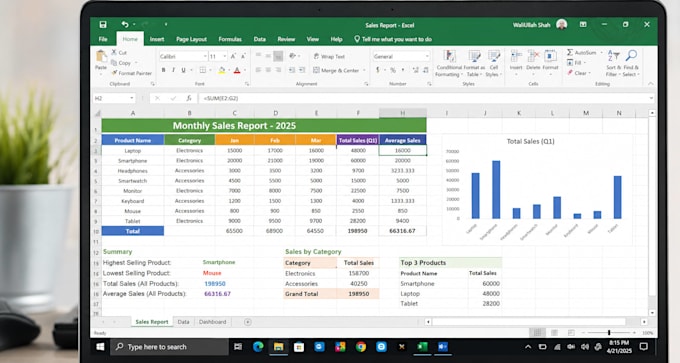
Task: Open Microsoft Edge from the taskbar
Action: [258, 347]
